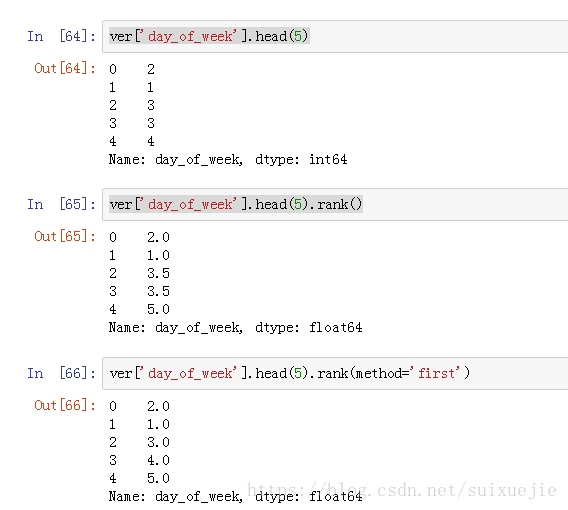568x510 pixels.
Task: Click the 4.0 value in Out[66]
Action: (x=158, y=460)
